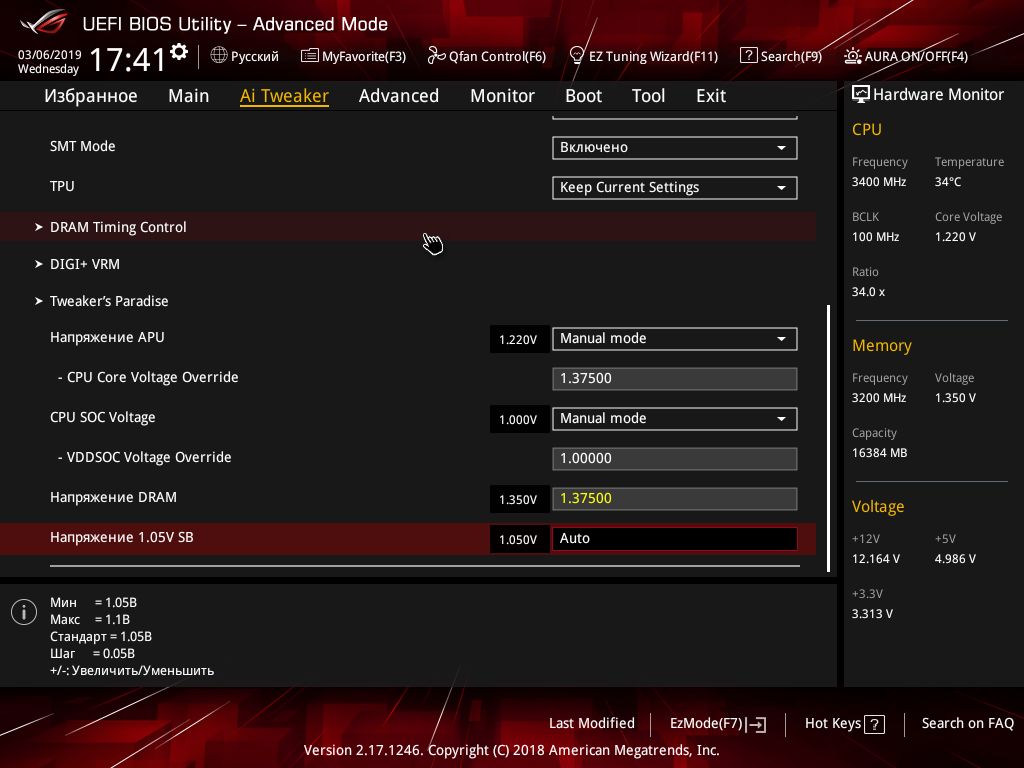Edit Напряжение DRAM value field
The width and height of the screenshot is (1024, 768).
(674, 499)
